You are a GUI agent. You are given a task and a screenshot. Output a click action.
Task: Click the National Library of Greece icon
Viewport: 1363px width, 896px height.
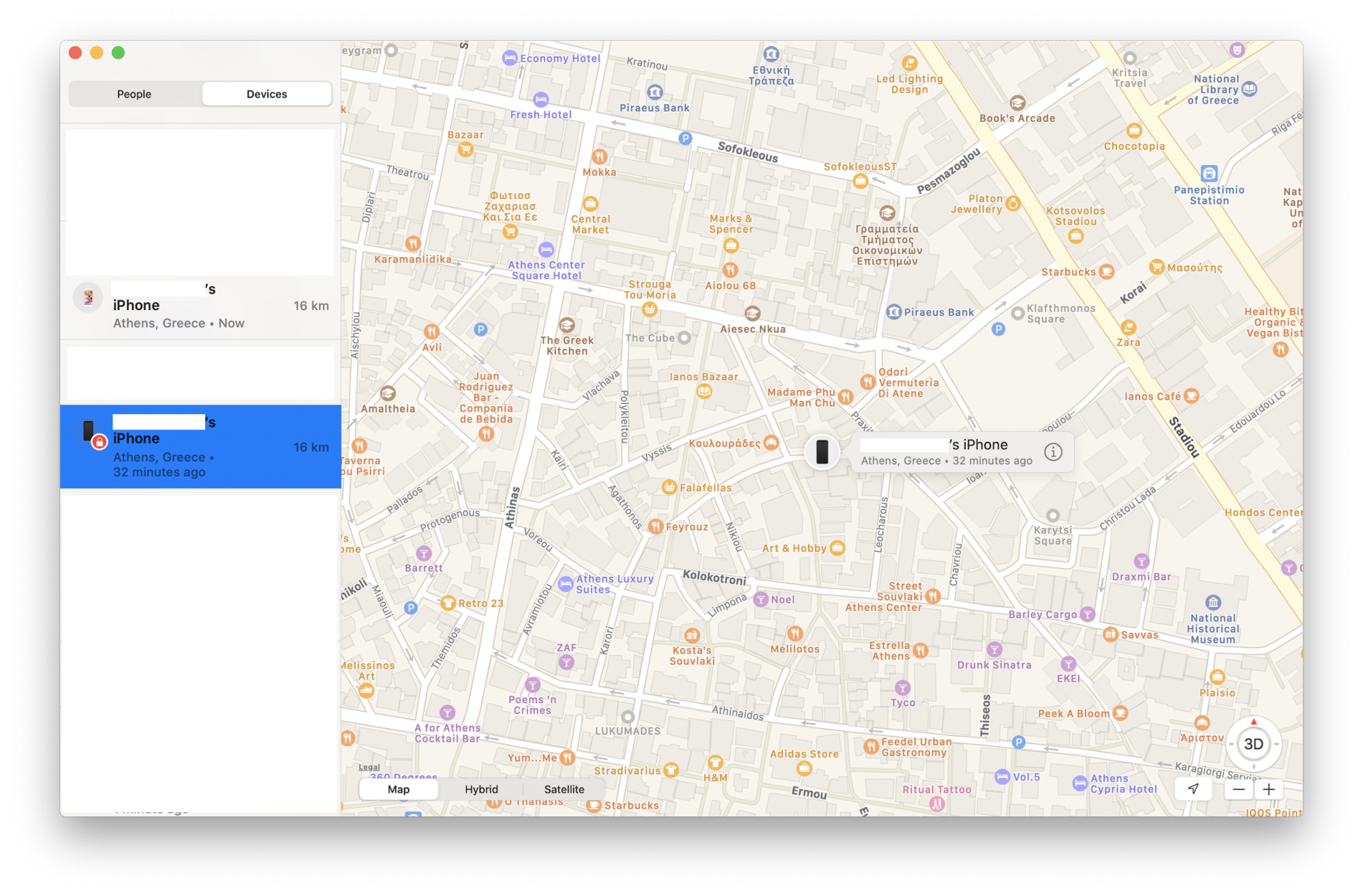tap(1249, 89)
